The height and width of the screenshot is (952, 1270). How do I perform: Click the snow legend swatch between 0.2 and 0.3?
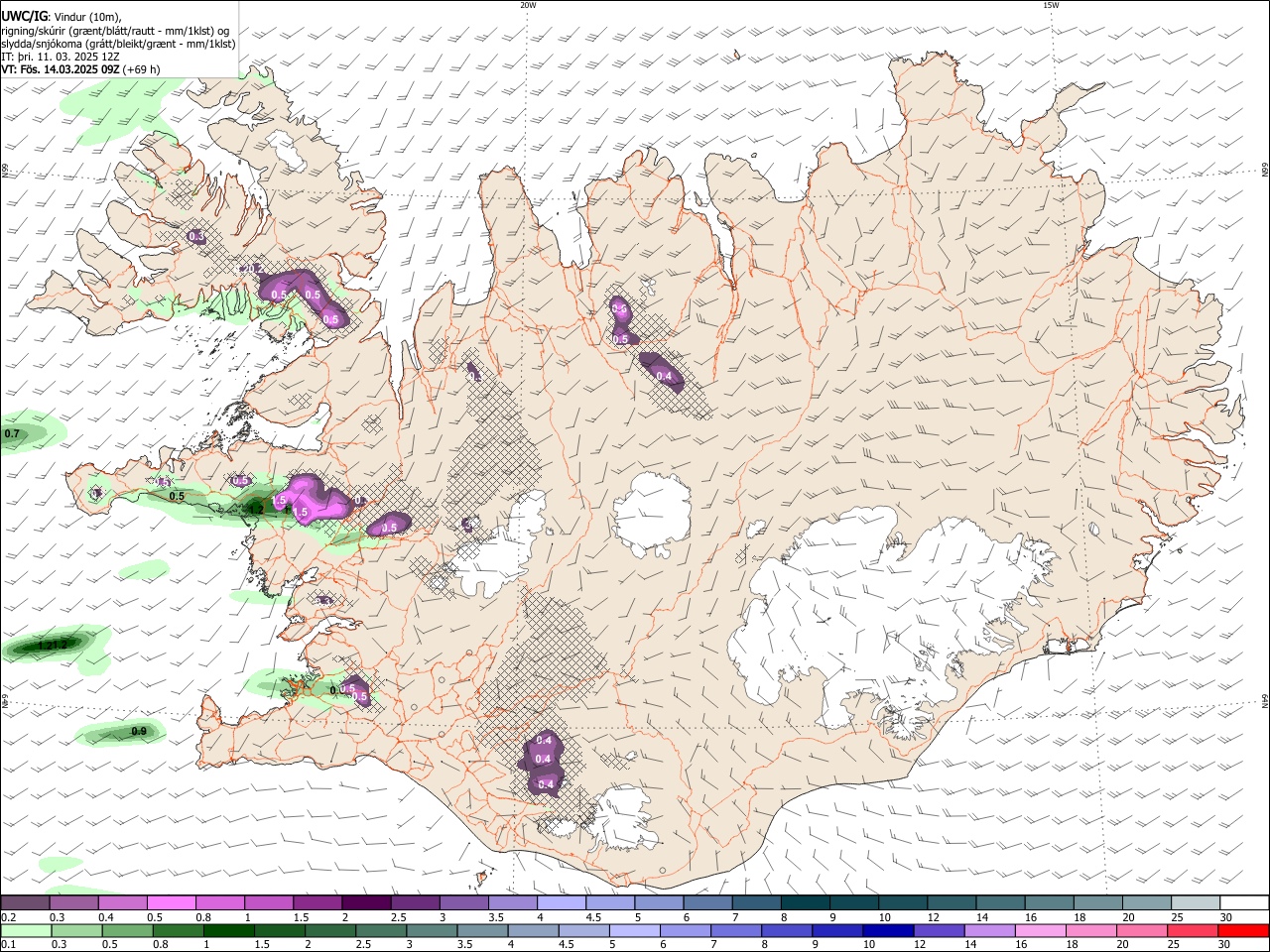coord(25,902)
